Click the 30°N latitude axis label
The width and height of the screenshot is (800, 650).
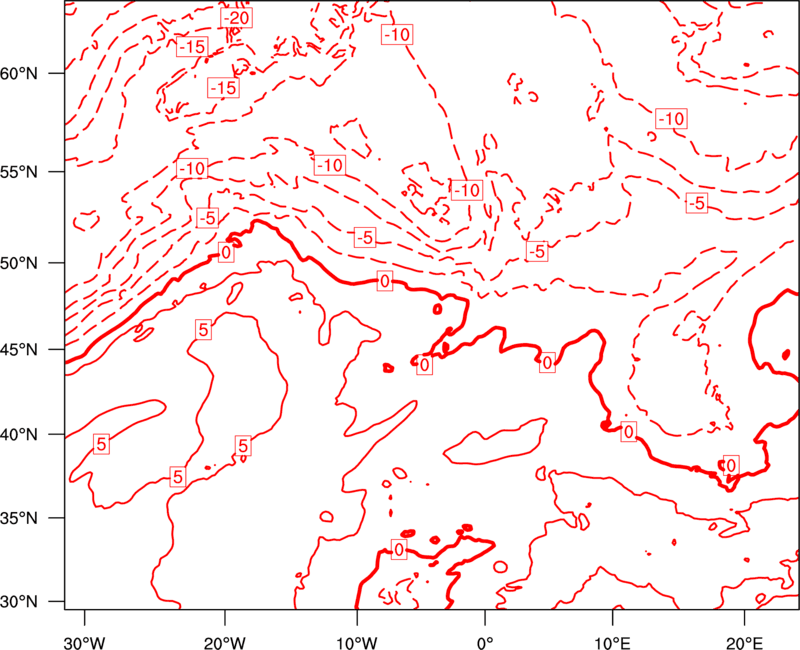[19, 602]
